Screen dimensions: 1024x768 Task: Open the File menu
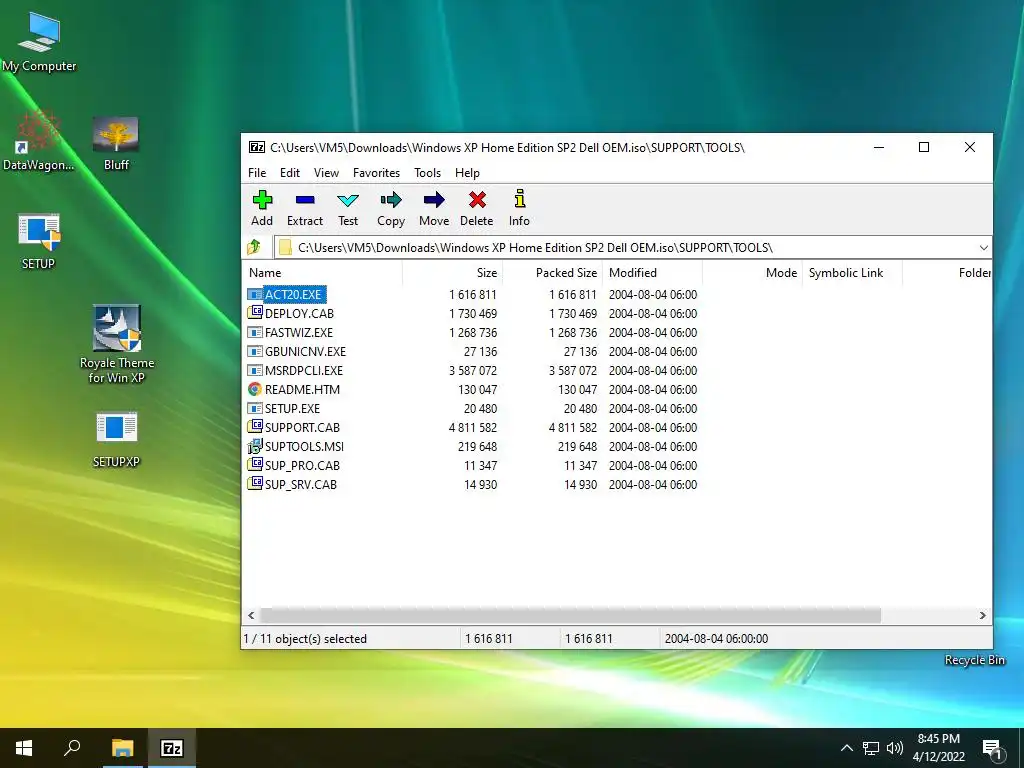click(257, 172)
